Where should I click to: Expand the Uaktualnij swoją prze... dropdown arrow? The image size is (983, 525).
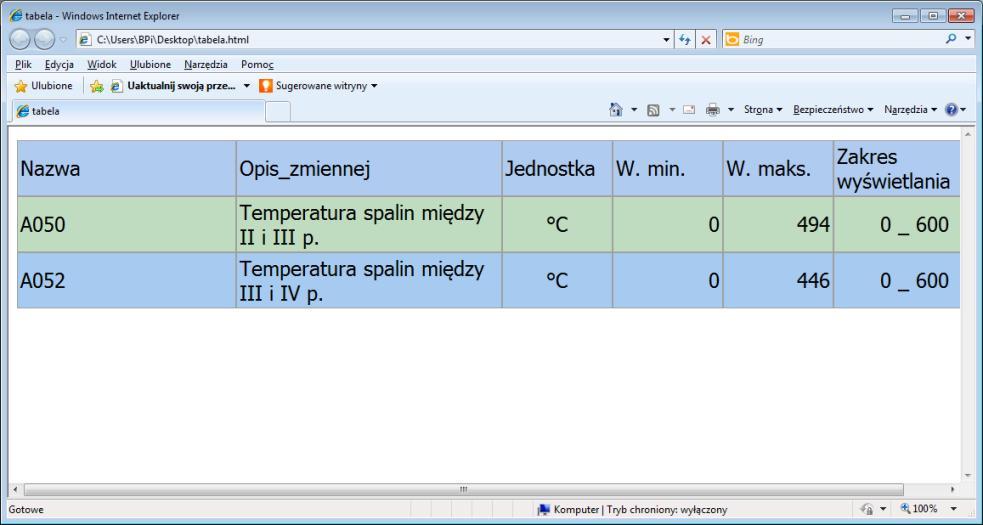point(246,86)
